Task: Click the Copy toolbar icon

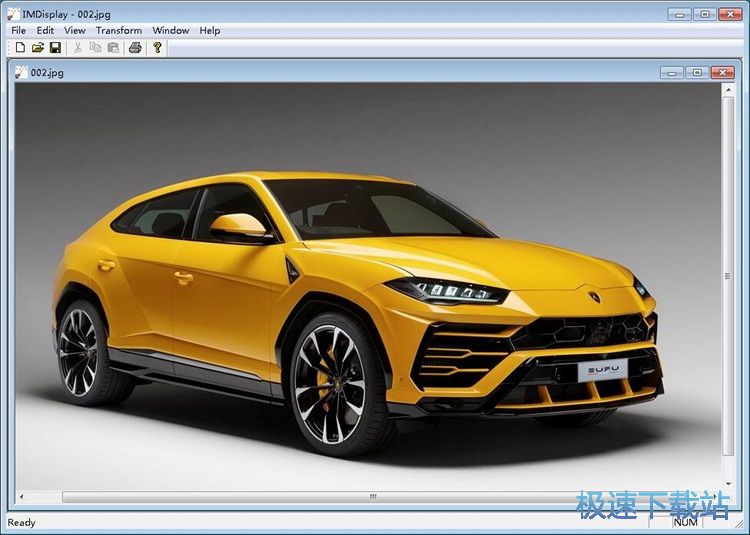Action: (95, 47)
